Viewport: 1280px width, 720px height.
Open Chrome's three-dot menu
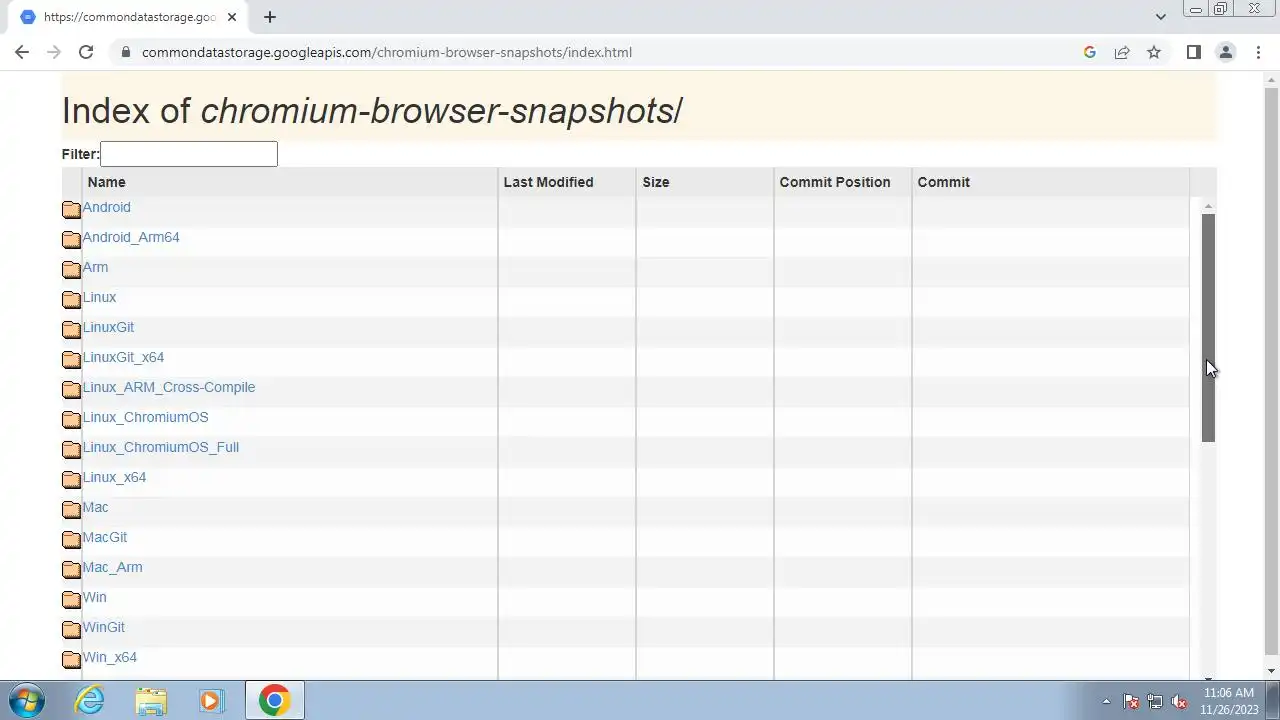pos(1258,52)
